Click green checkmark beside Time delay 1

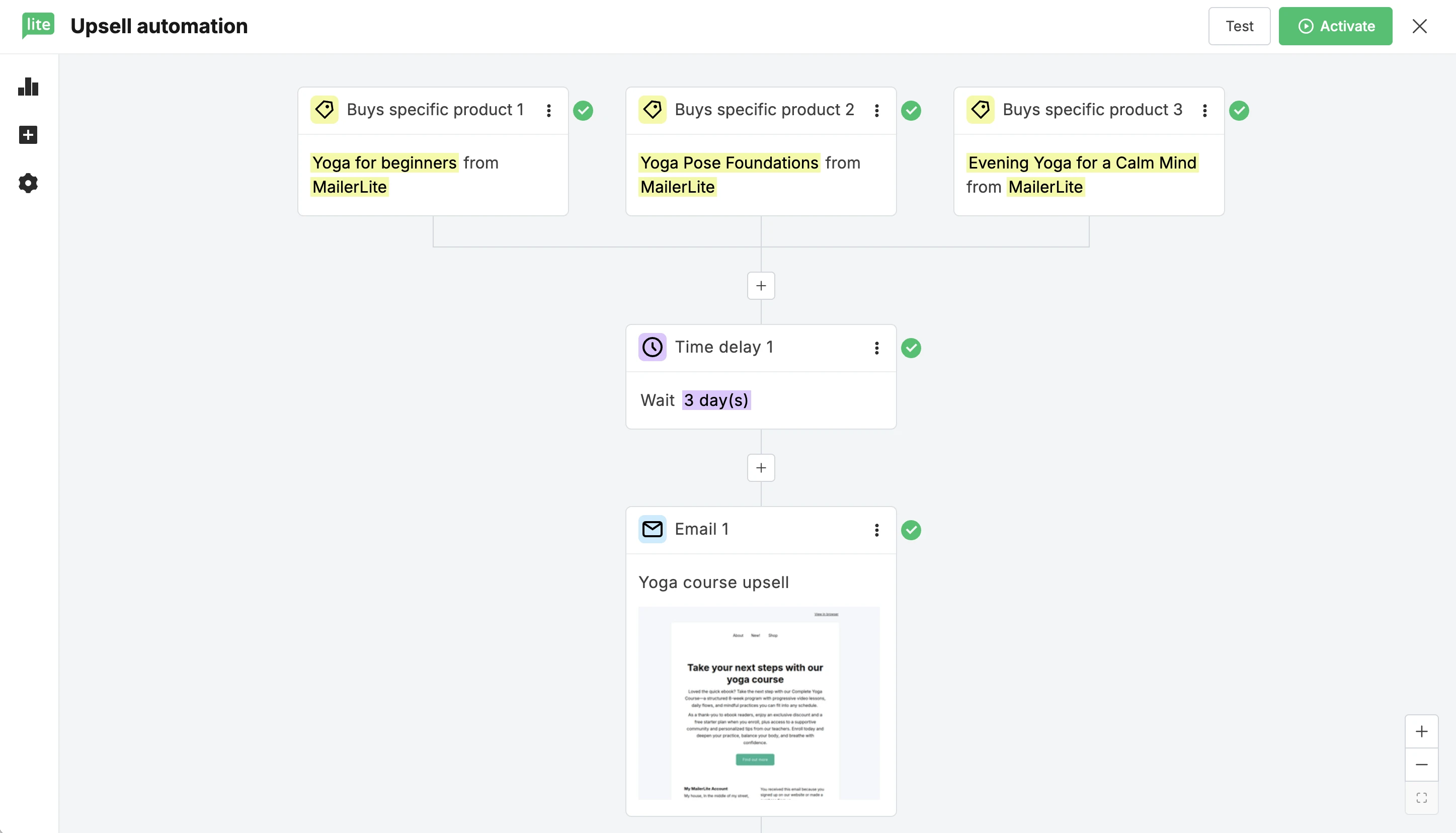(911, 348)
